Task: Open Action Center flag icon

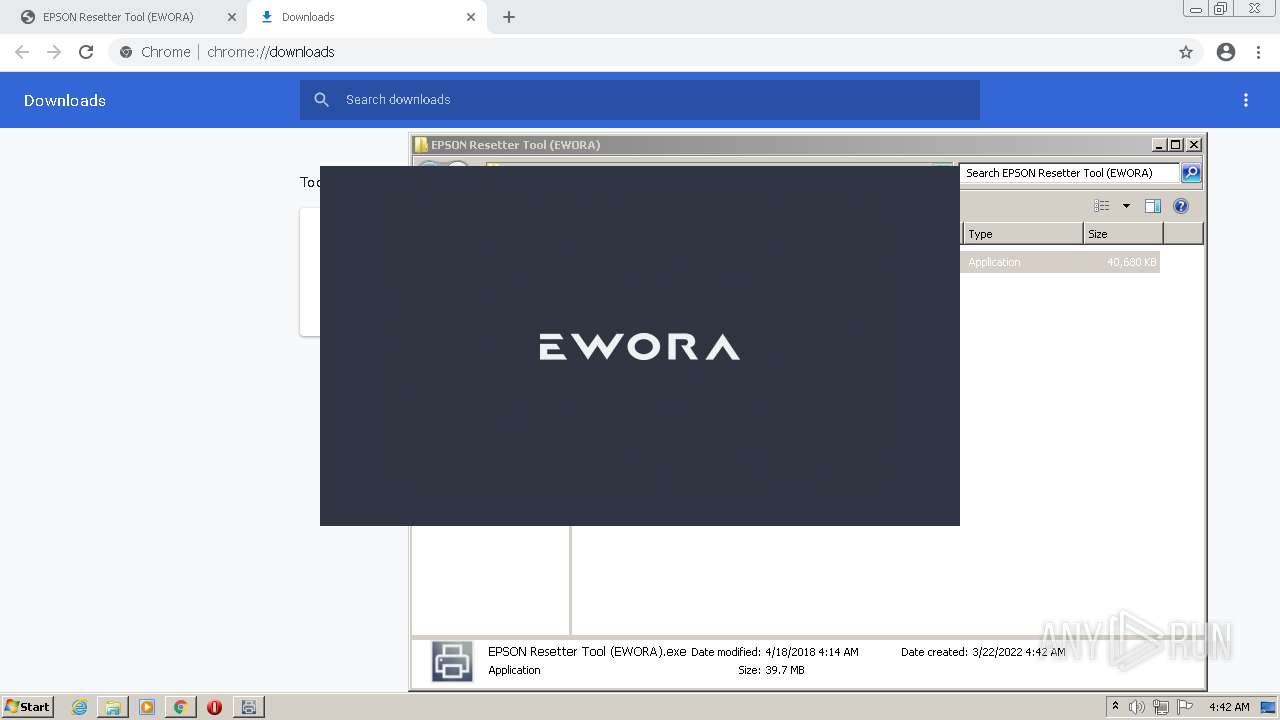Action: pos(1185,707)
